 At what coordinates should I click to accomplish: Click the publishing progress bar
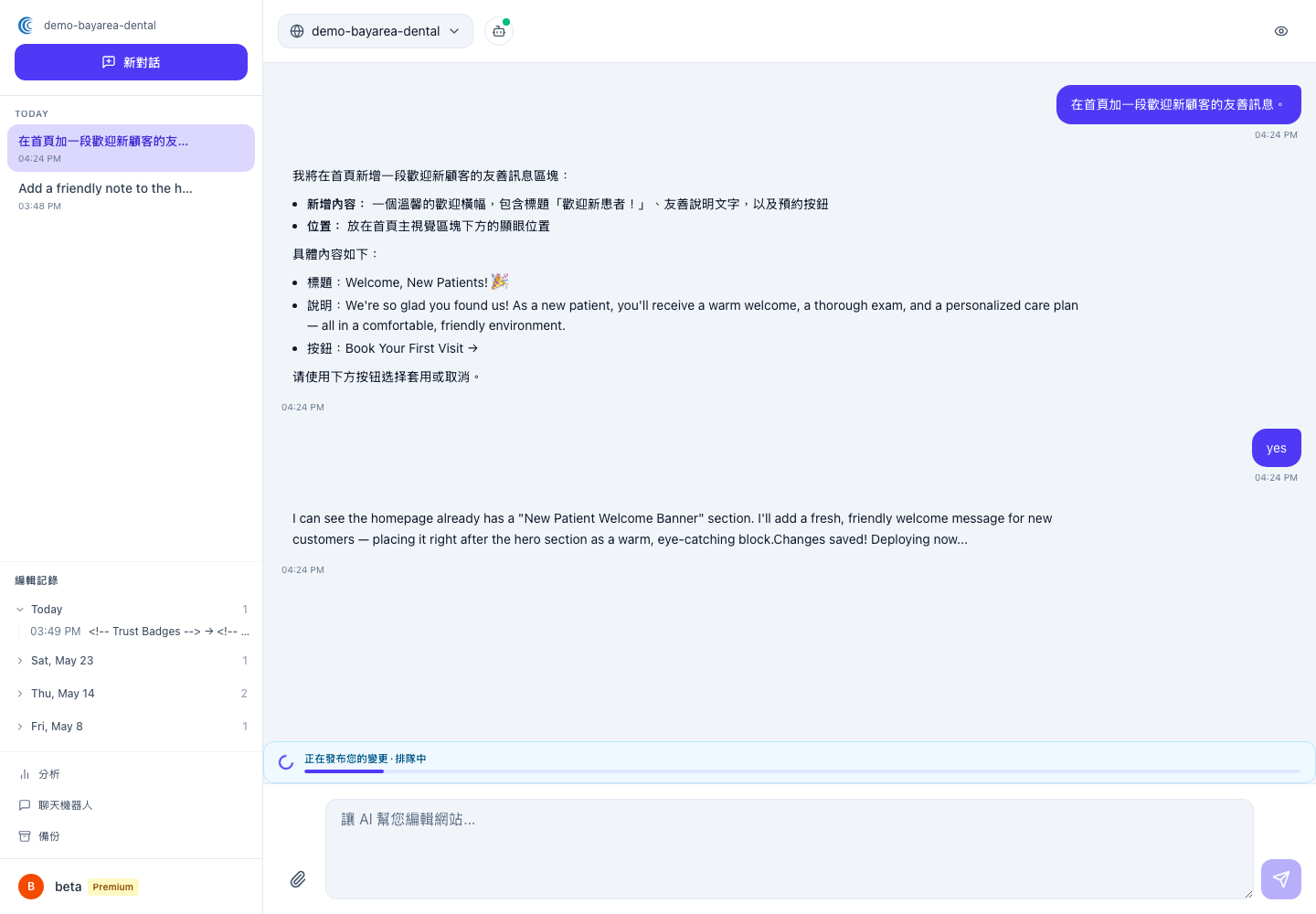802,771
